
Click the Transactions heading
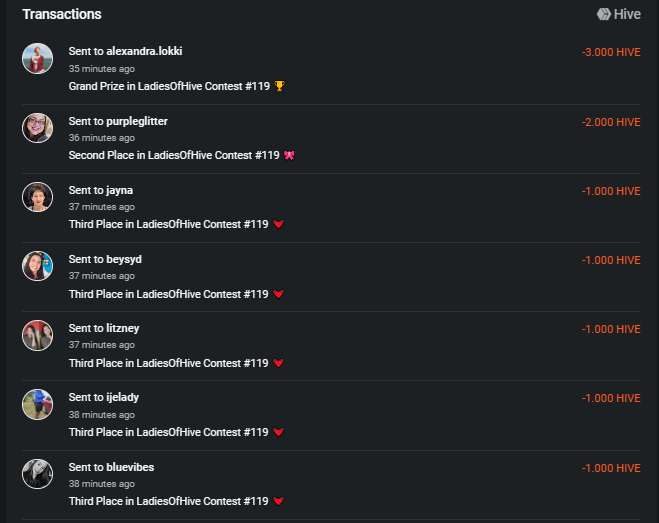(x=62, y=15)
